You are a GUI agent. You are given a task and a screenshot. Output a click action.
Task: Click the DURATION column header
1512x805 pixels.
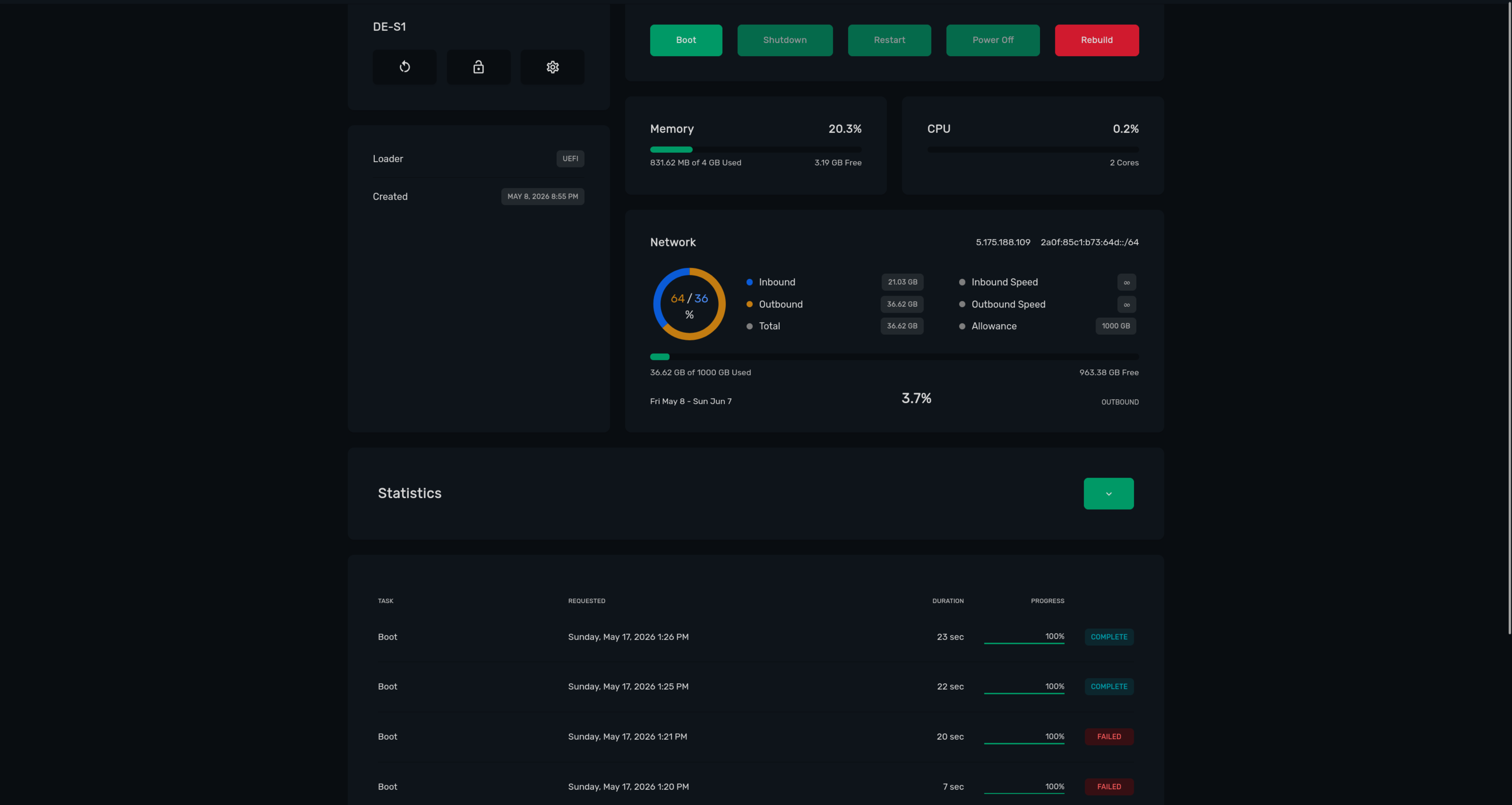tap(948, 601)
